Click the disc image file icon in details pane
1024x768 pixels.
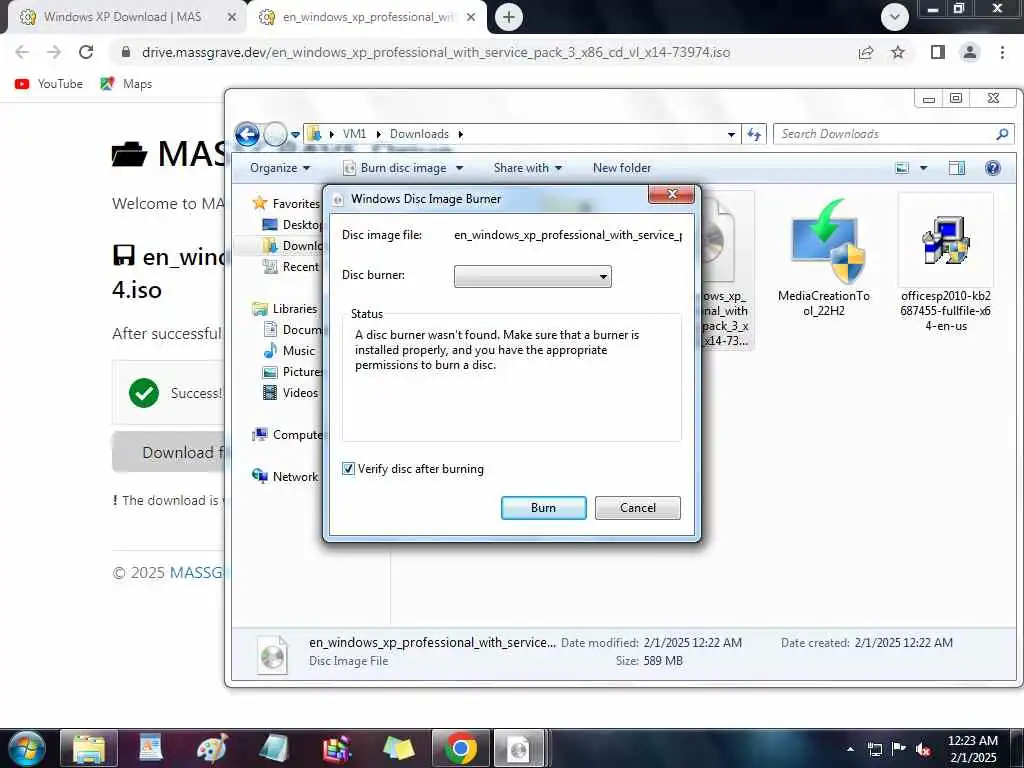tap(272, 655)
